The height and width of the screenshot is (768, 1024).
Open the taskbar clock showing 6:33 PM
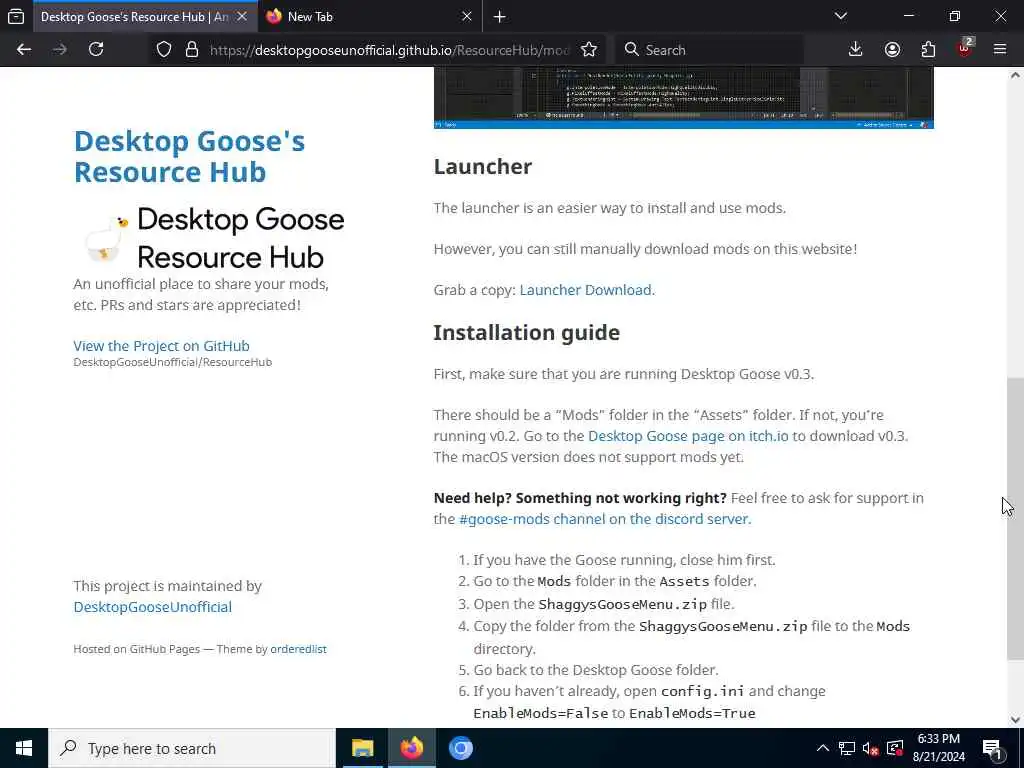point(938,748)
